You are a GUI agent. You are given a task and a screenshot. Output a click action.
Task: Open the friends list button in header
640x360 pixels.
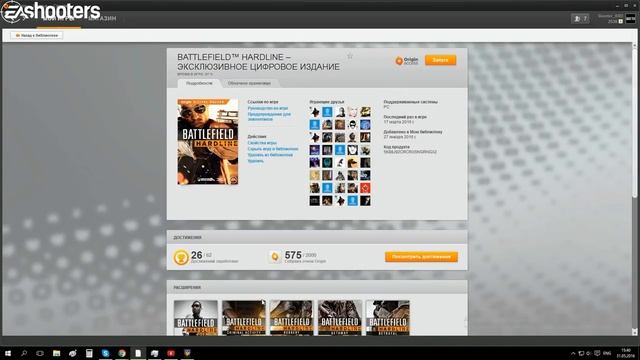click(580, 19)
